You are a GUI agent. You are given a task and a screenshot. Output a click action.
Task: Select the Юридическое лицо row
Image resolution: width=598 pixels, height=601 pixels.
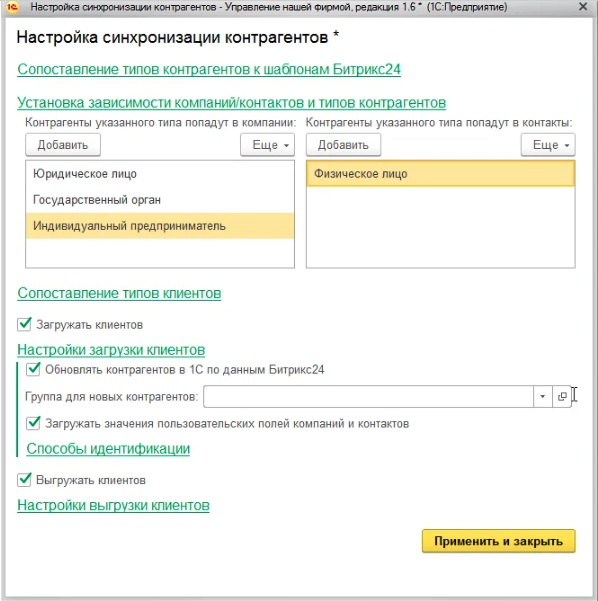click(x=160, y=174)
